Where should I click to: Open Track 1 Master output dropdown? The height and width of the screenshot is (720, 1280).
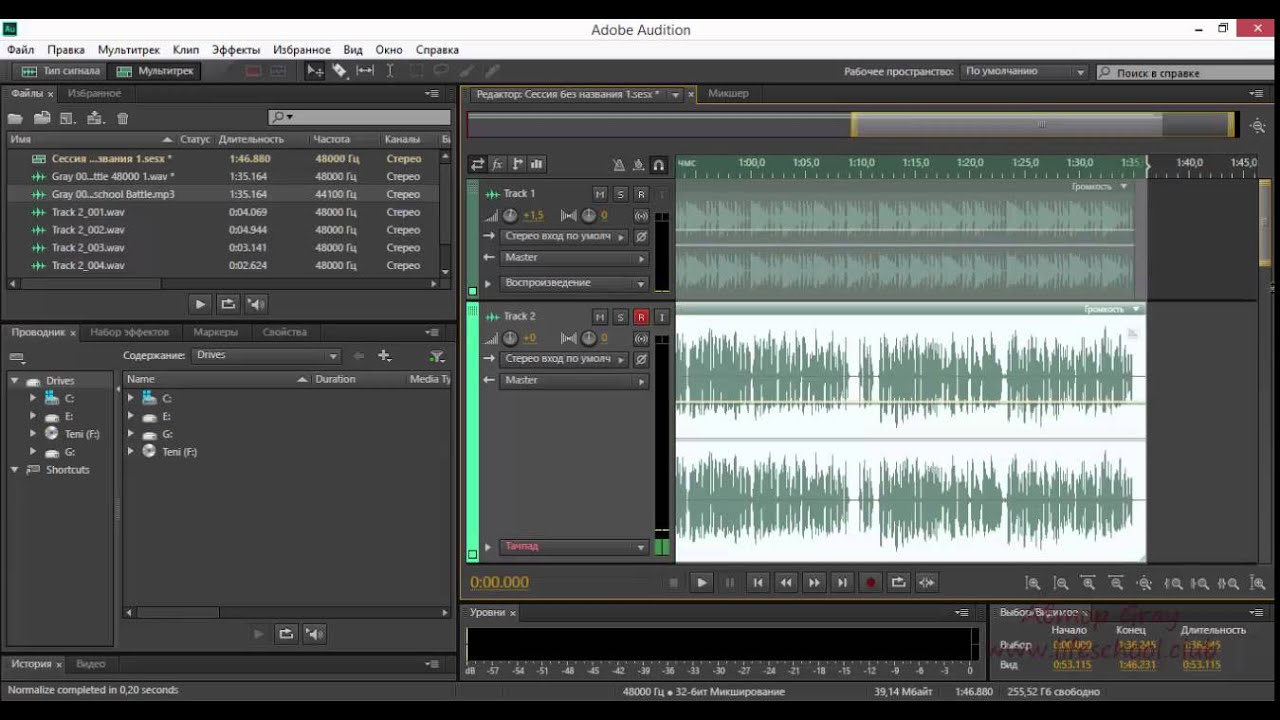coord(574,258)
